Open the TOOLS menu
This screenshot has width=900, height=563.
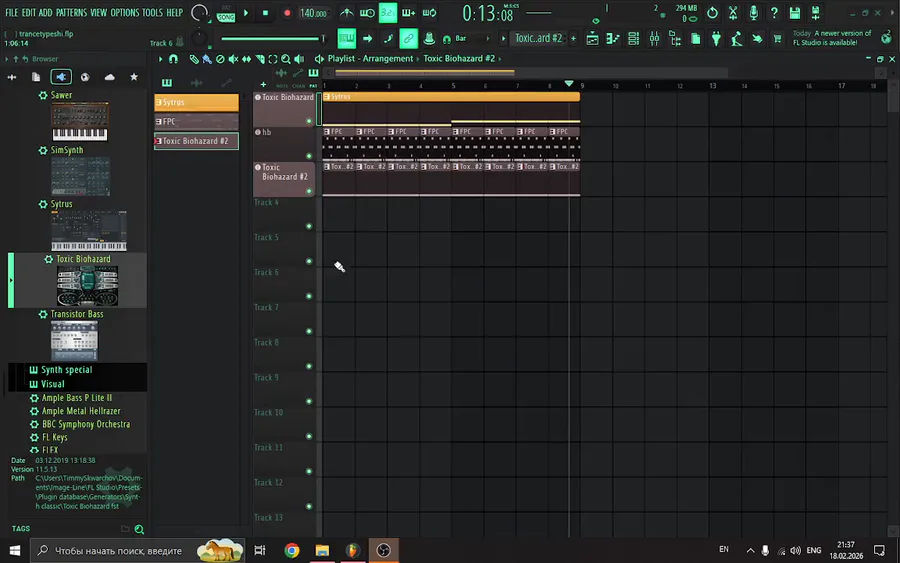pyautogui.click(x=152, y=13)
